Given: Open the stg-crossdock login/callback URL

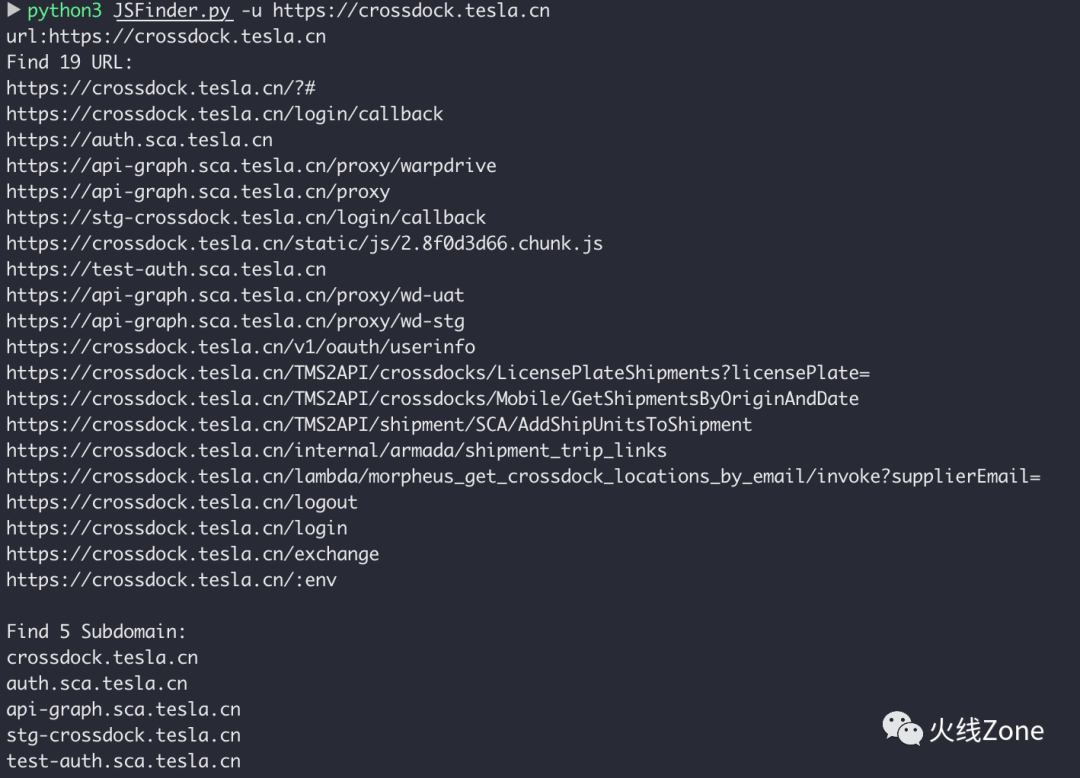Looking at the screenshot, I should click(246, 218).
